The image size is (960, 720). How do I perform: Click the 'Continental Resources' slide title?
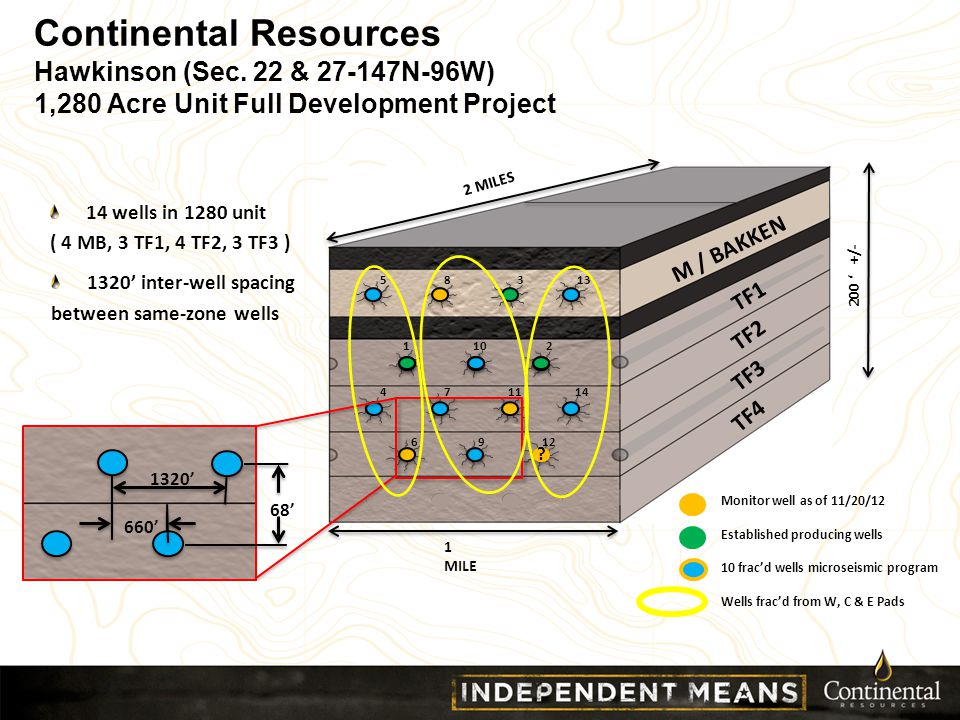pyautogui.click(x=237, y=33)
